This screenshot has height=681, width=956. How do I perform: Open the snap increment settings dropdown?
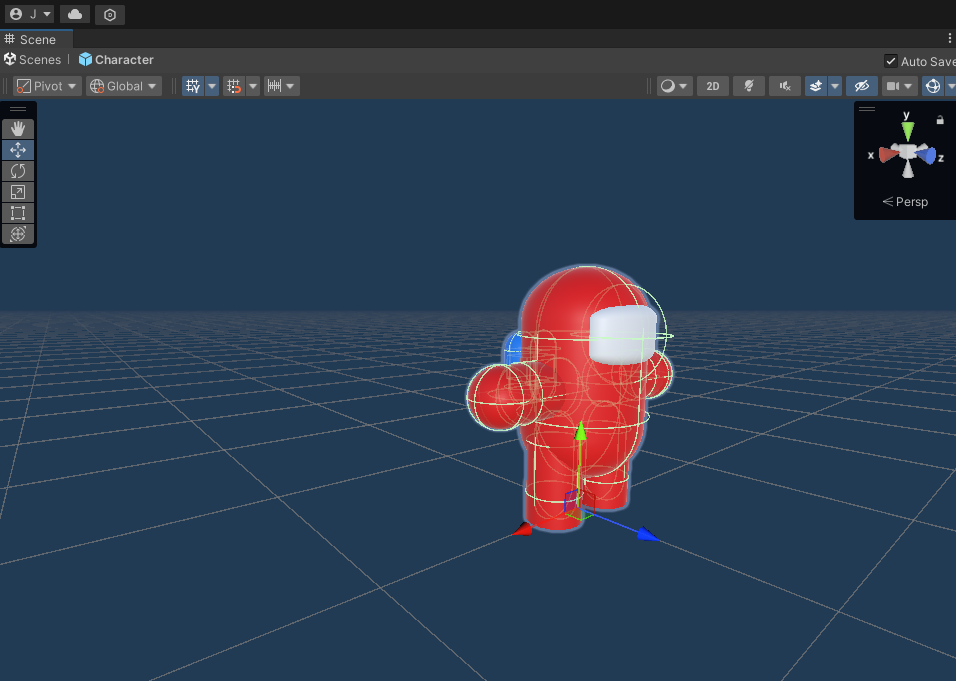coord(281,86)
